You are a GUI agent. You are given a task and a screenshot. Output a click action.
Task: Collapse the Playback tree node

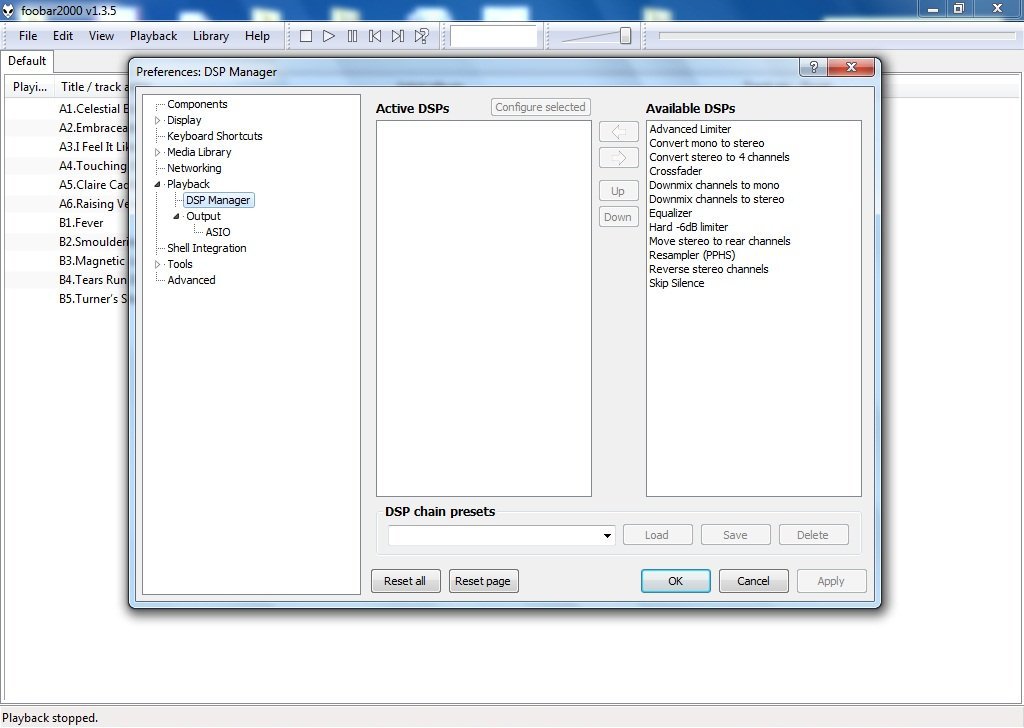(157, 184)
